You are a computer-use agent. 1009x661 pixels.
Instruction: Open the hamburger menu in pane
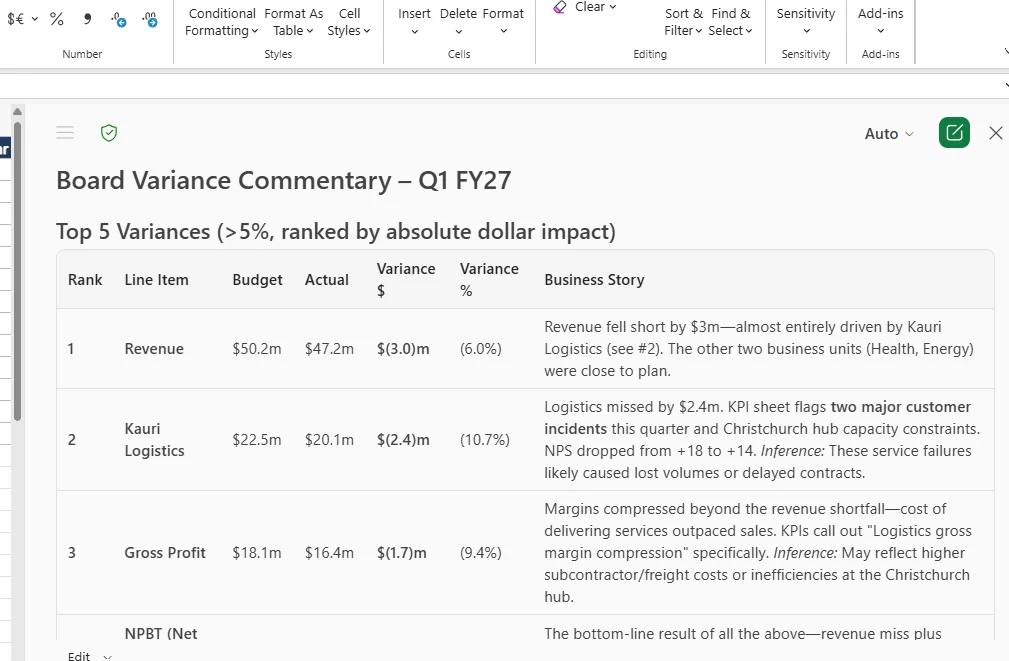point(65,133)
